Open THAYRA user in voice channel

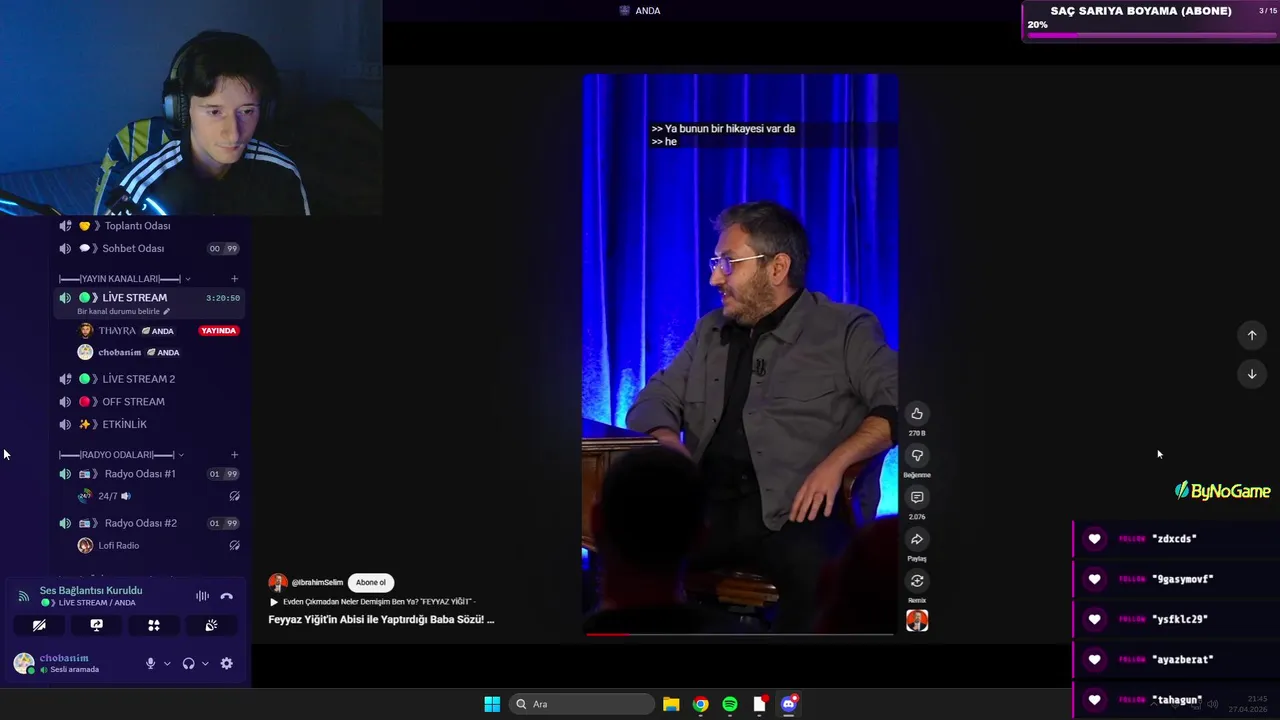[x=117, y=331]
